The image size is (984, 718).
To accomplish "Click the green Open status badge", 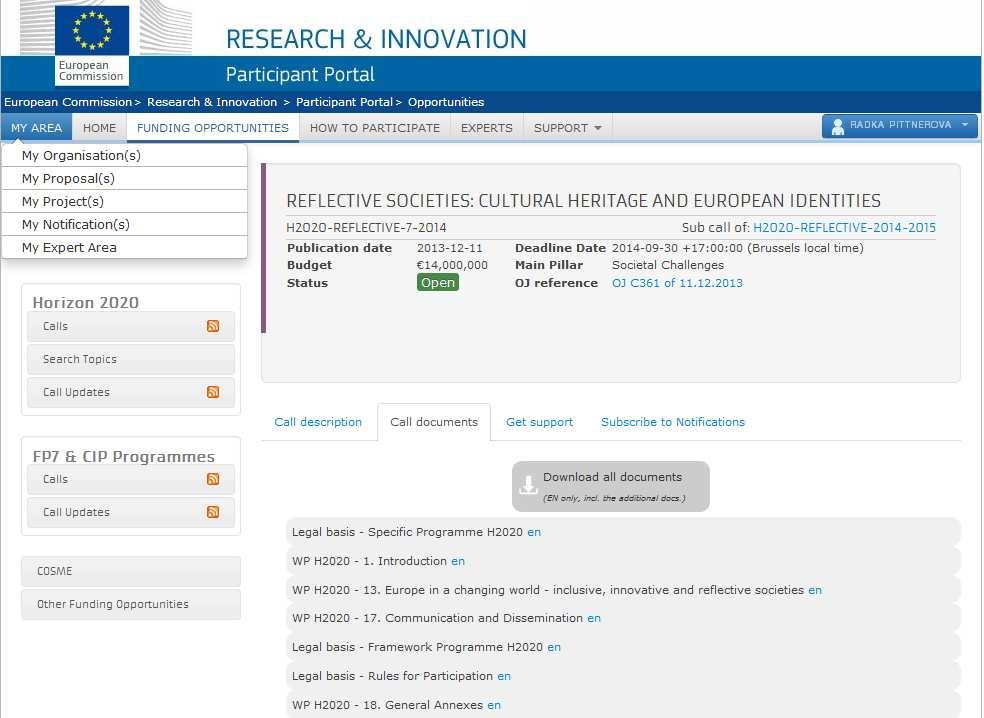I will [437, 282].
